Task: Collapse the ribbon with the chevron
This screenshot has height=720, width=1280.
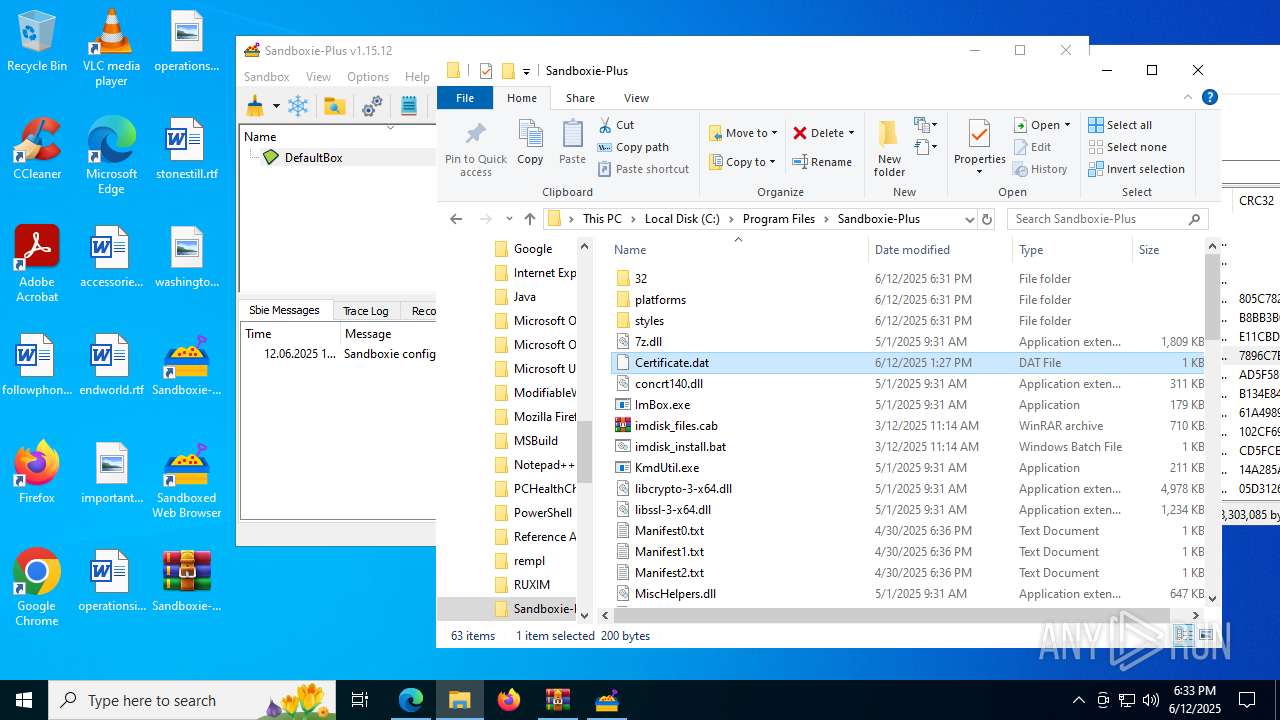Action: tap(1188, 97)
